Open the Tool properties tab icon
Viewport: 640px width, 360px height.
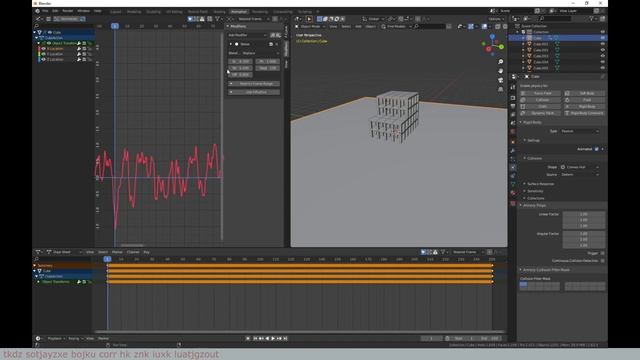pos(513,87)
